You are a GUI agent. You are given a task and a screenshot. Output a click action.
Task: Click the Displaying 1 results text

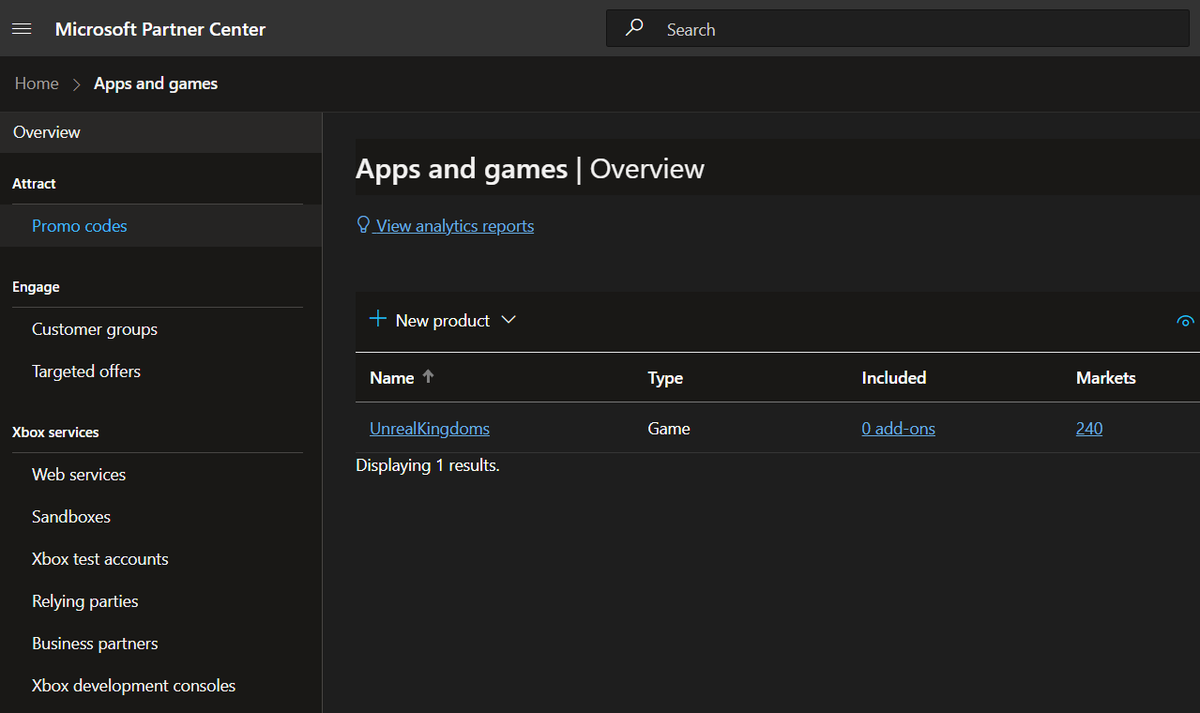tap(428, 465)
